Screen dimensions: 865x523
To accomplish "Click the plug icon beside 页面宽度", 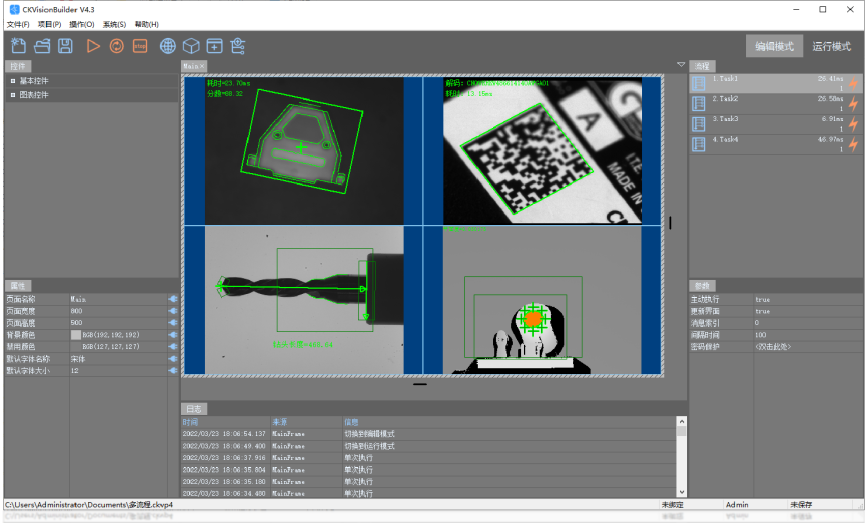I will (172, 310).
